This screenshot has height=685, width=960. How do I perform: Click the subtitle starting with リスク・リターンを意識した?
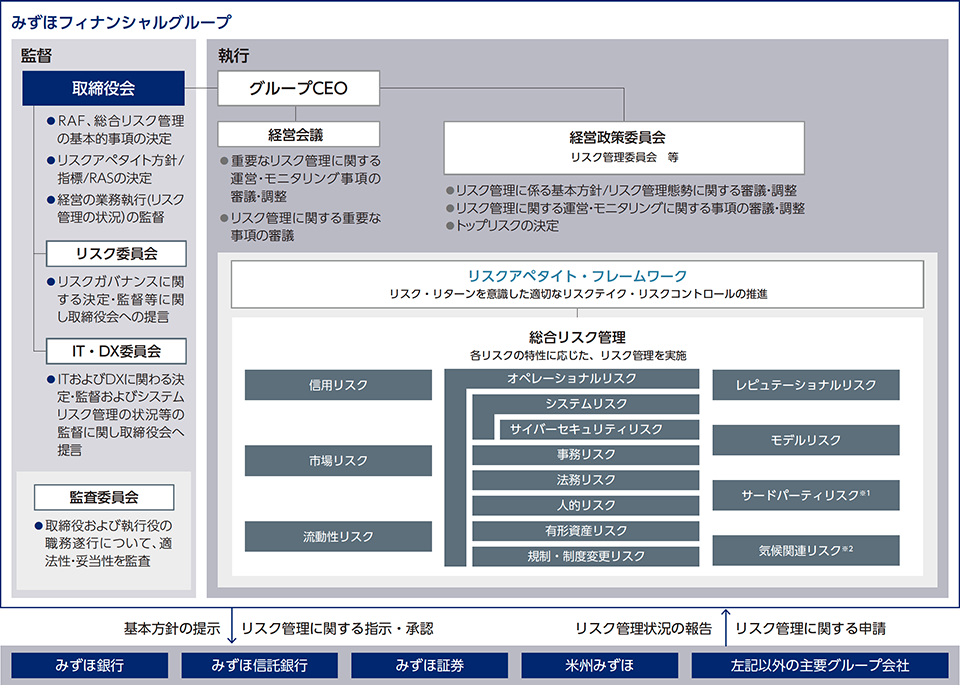point(578,294)
